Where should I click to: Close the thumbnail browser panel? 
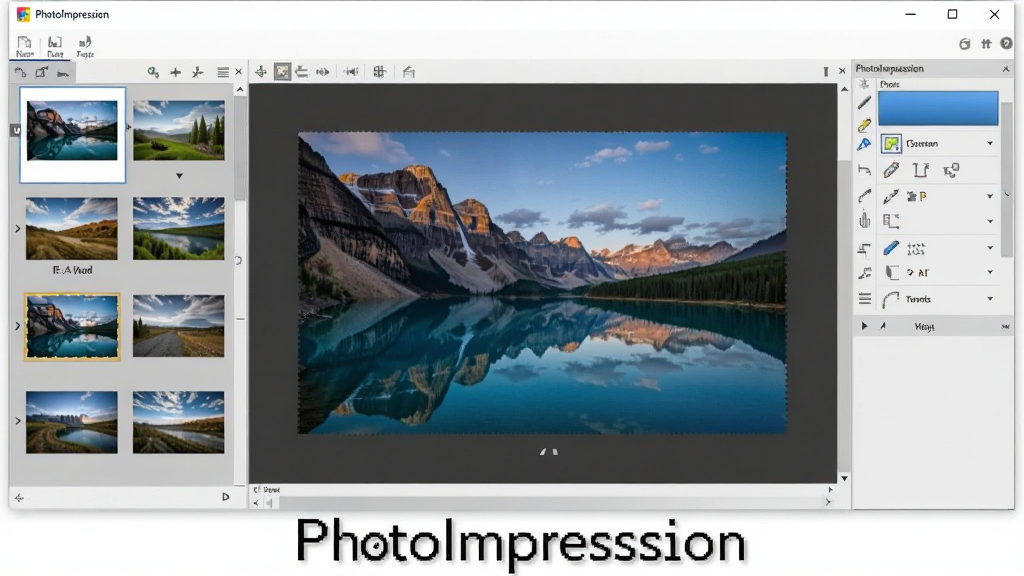point(238,72)
